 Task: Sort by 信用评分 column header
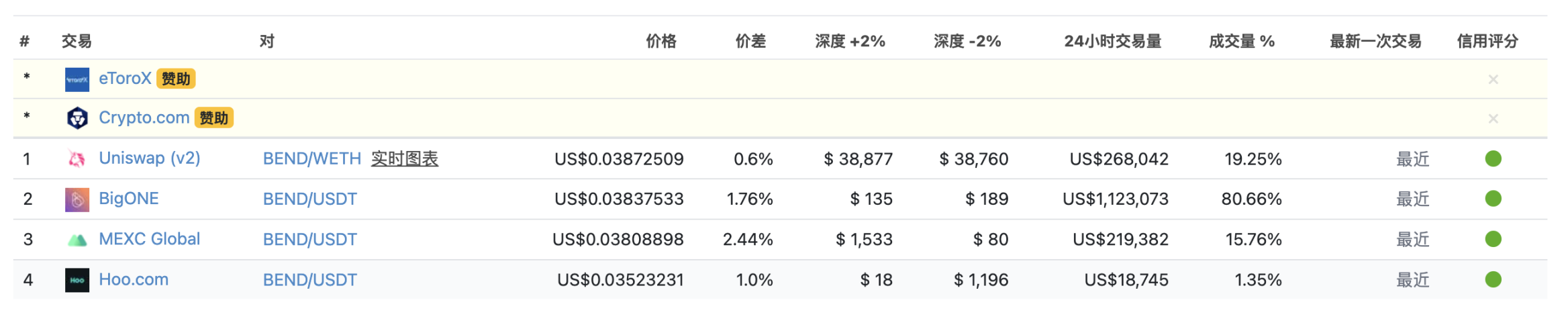coord(1487,42)
